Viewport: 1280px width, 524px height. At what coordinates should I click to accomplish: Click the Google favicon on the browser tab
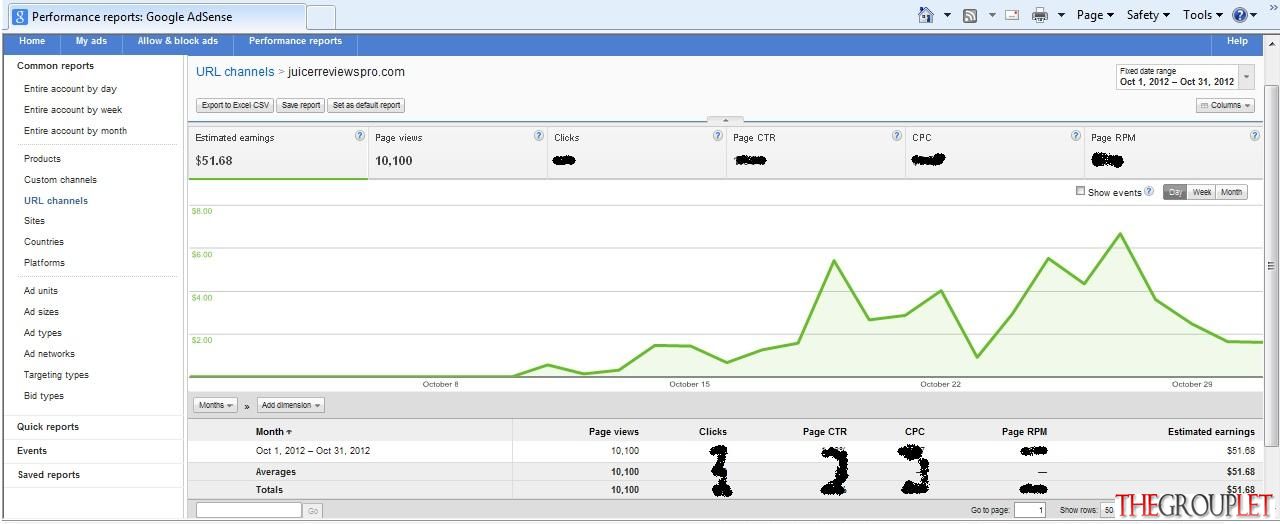pos(19,17)
